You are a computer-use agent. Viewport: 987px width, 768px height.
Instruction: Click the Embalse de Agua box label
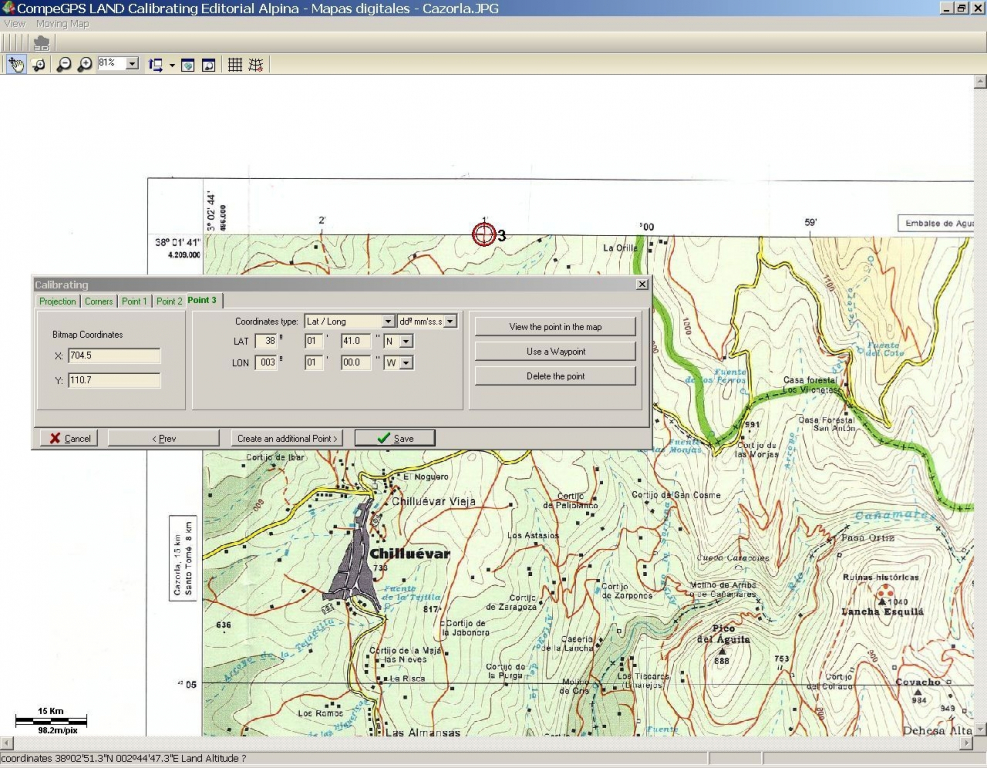tap(938, 223)
